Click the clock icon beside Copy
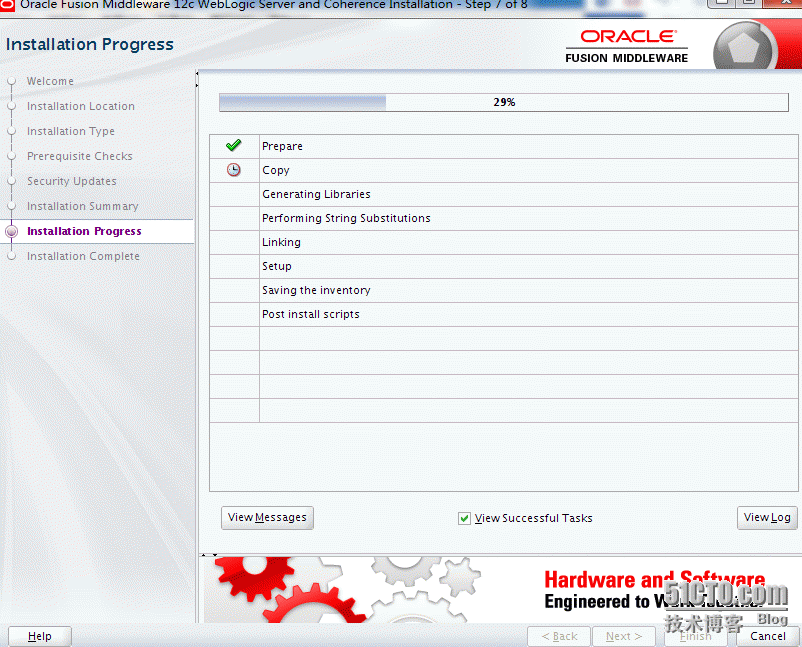Viewport: 802px width, 647px height. [234, 170]
